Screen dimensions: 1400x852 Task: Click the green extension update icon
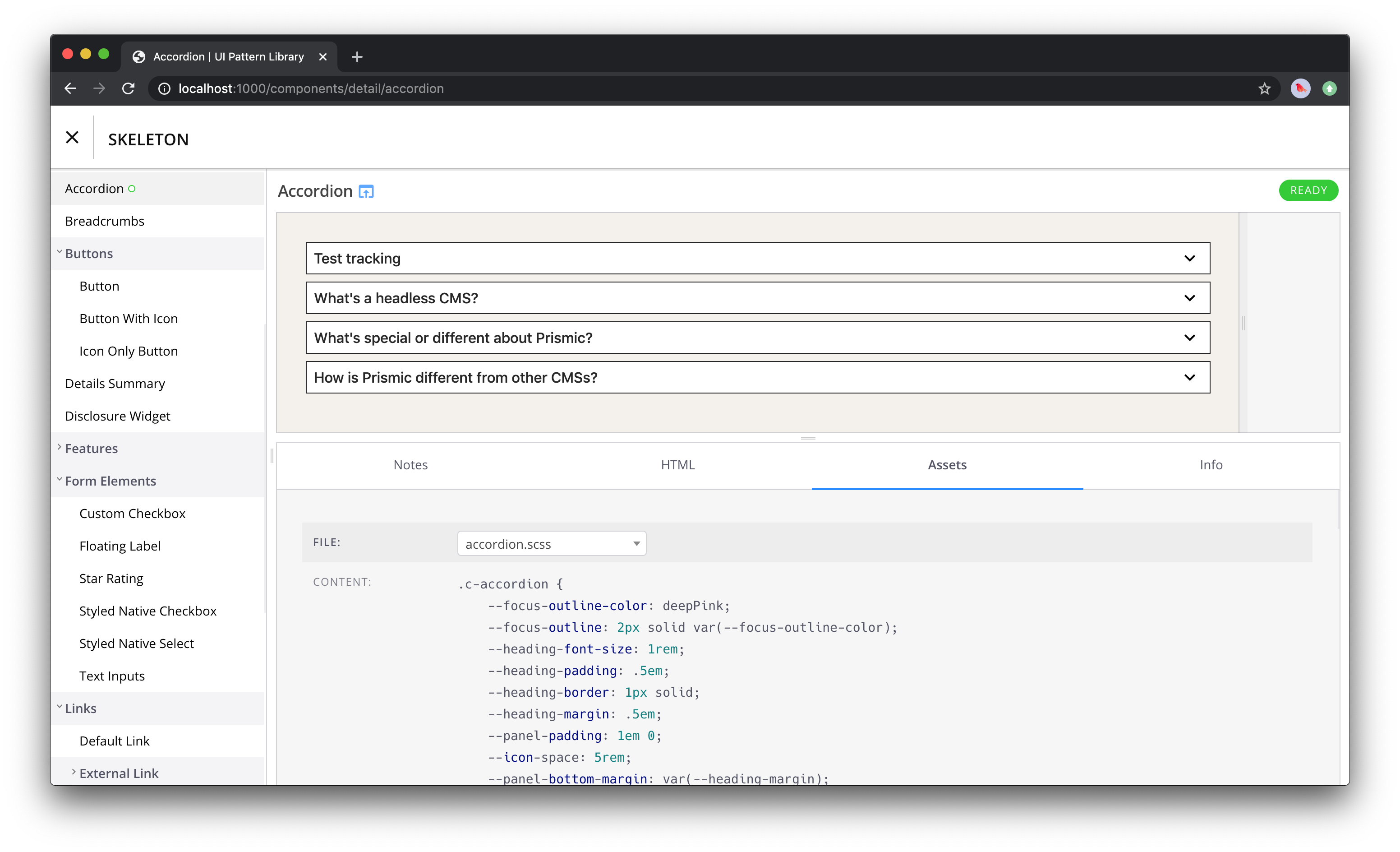point(1329,88)
